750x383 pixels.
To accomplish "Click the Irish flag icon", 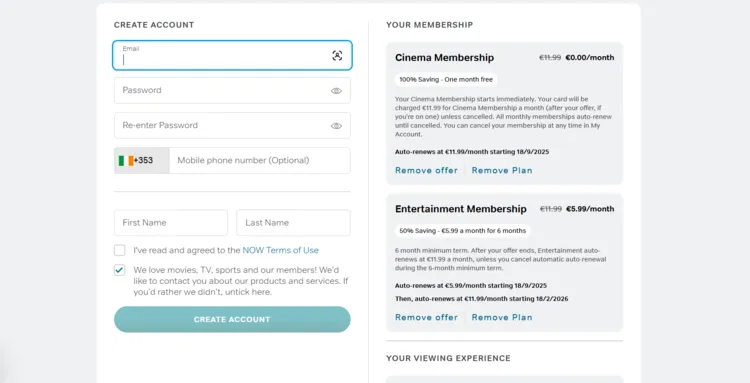I will click(126, 161).
